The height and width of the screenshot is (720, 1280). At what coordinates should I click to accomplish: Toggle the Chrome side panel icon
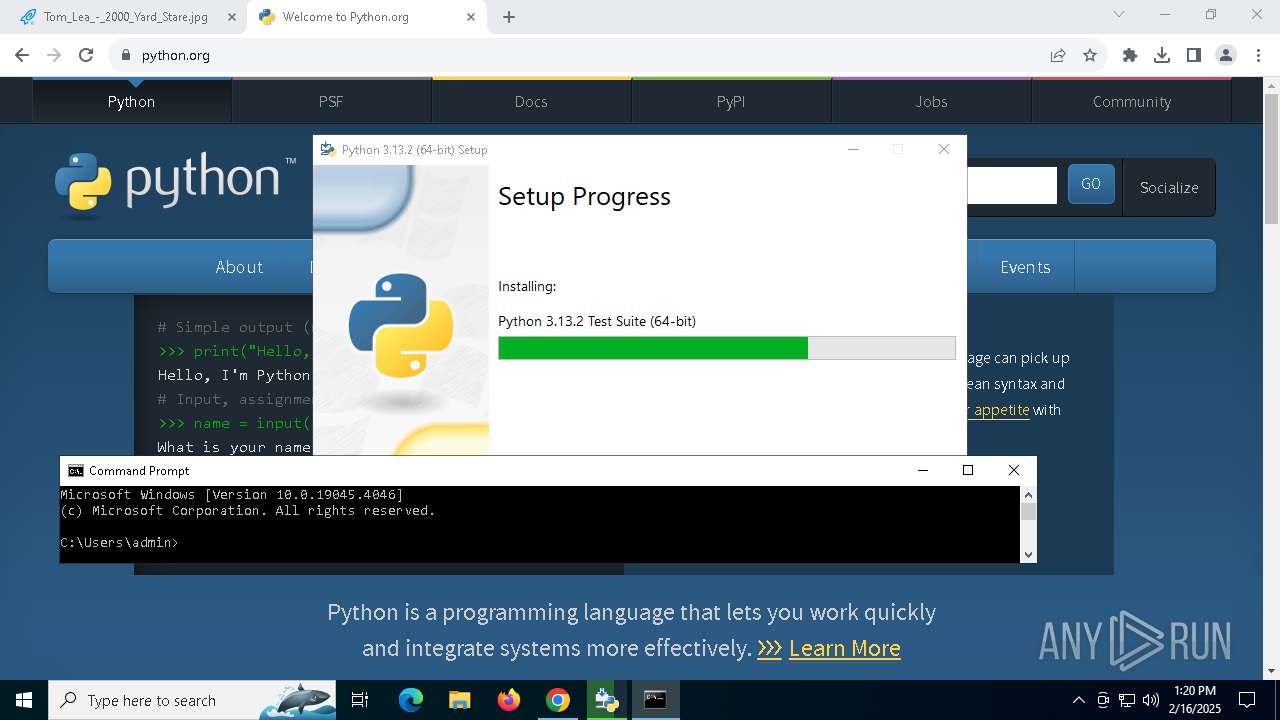pos(1194,55)
